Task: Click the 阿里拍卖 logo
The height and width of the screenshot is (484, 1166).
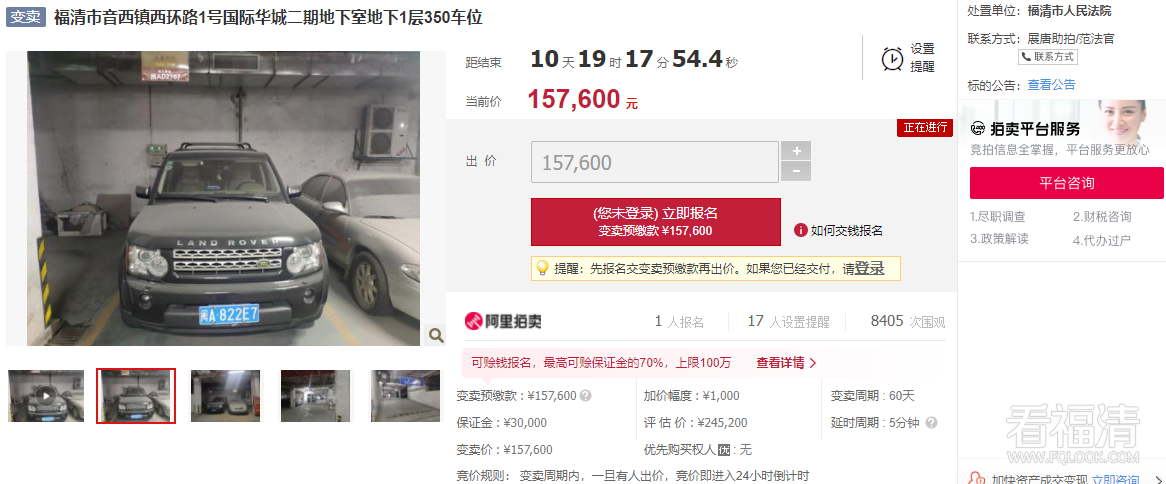Action: coord(503,321)
